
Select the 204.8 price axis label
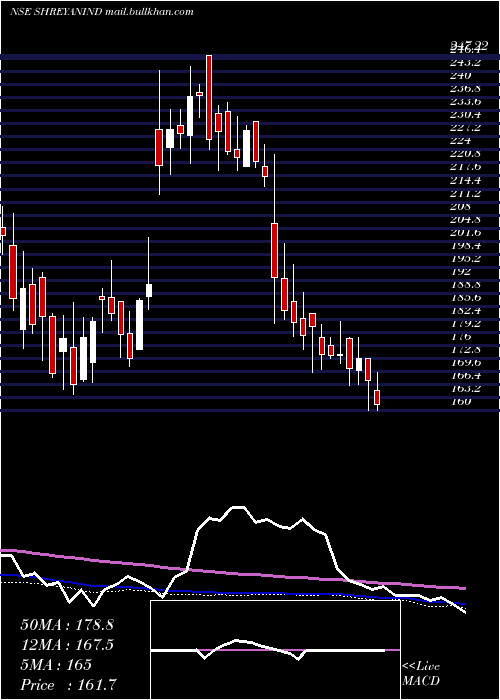click(x=465, y=220)
